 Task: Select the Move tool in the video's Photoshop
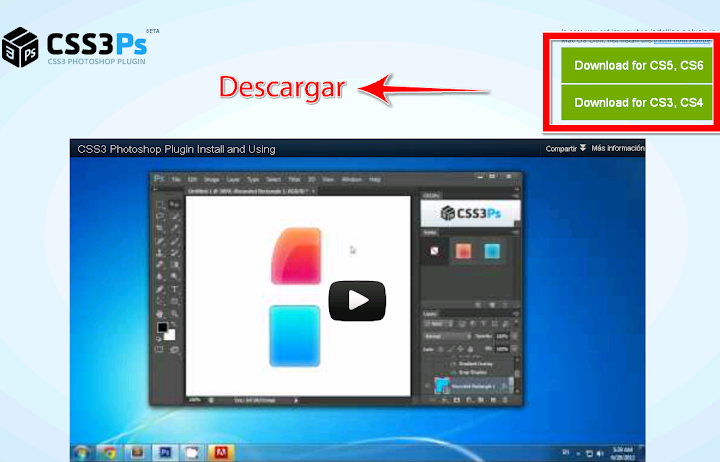pyautogui.click(x=174, y=204)
